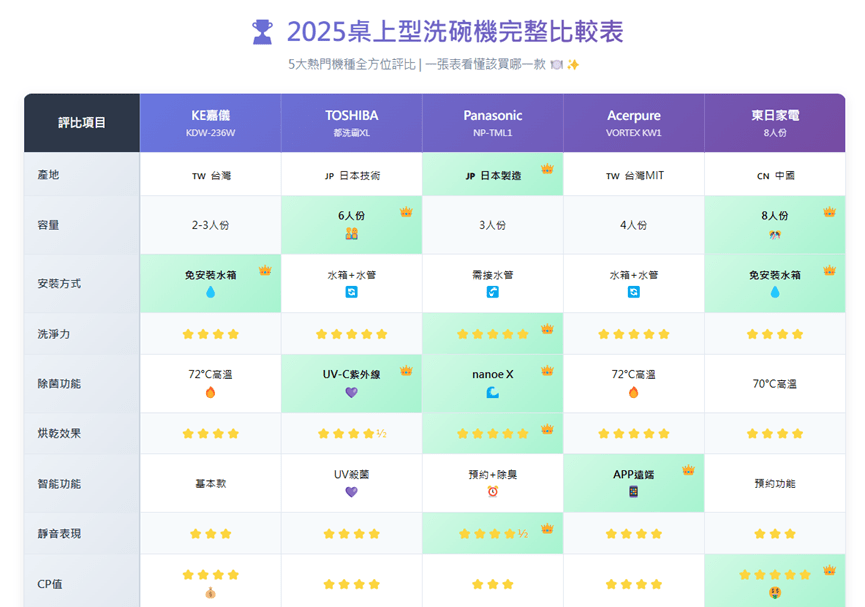Image resolution: width=865 pixels, height=607 pixels.
Task: Click the flame icon under Acerpure 72°C高溫
Action: [633, 392]
